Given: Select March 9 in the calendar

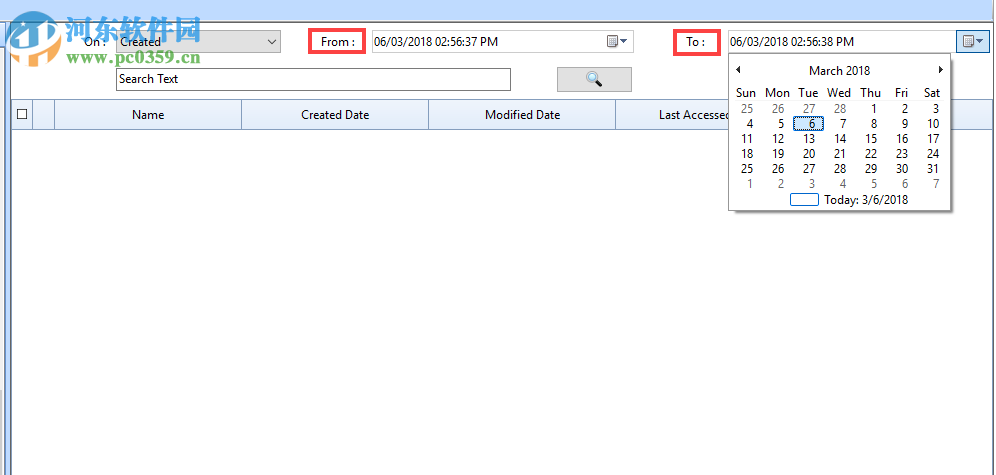Looking at the screenshot, I should click(905, 124).
